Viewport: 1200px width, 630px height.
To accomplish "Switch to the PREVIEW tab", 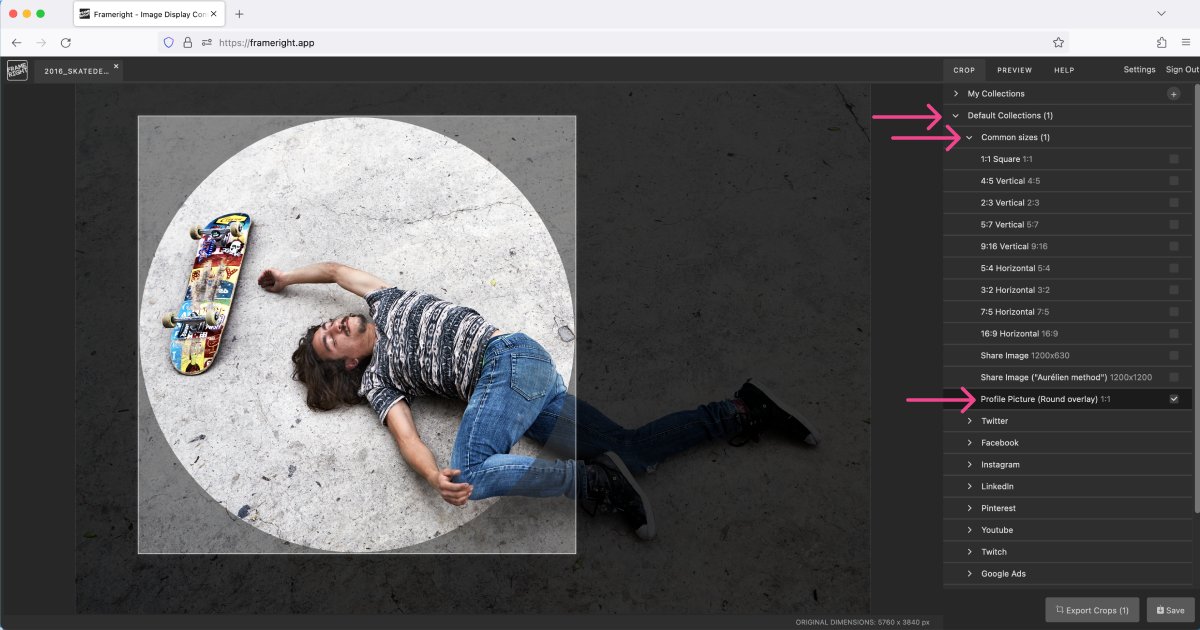I will point(1014,69).
